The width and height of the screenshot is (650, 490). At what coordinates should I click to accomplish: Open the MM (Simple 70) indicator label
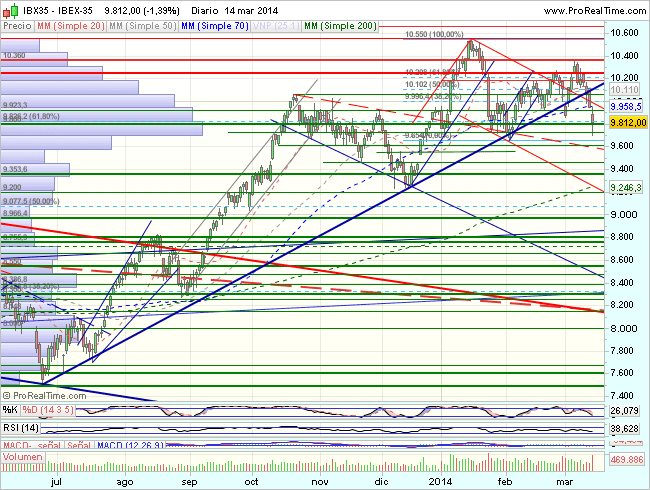click(215, 26)
